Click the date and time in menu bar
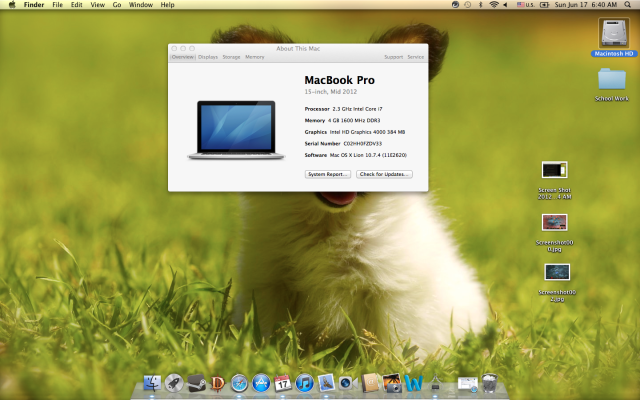This screenshot has width=640, height=400. pos(586,5)
